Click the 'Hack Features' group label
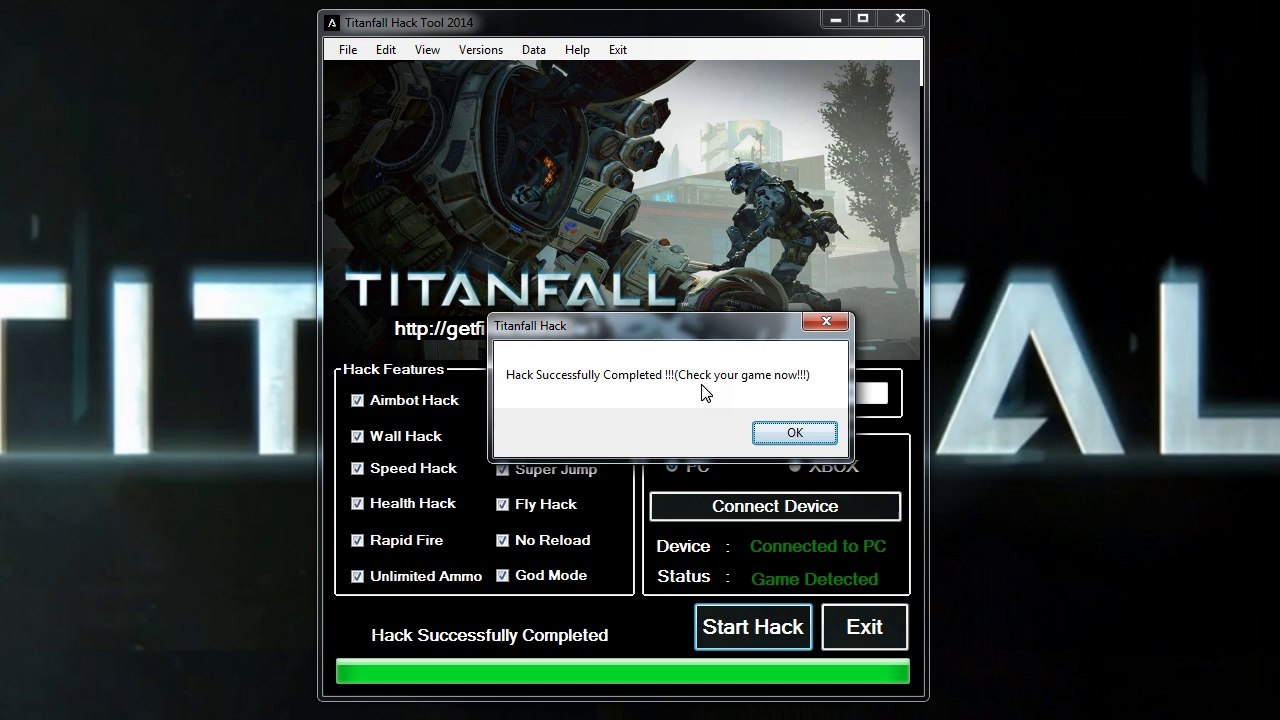This screenshot has width=1280, height=720. pos(393,369)
